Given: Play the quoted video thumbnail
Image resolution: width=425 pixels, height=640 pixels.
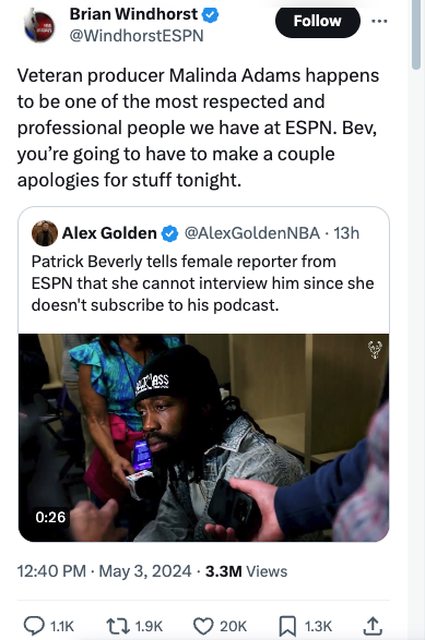Looking at the screenshot, I should click(204, 438).
